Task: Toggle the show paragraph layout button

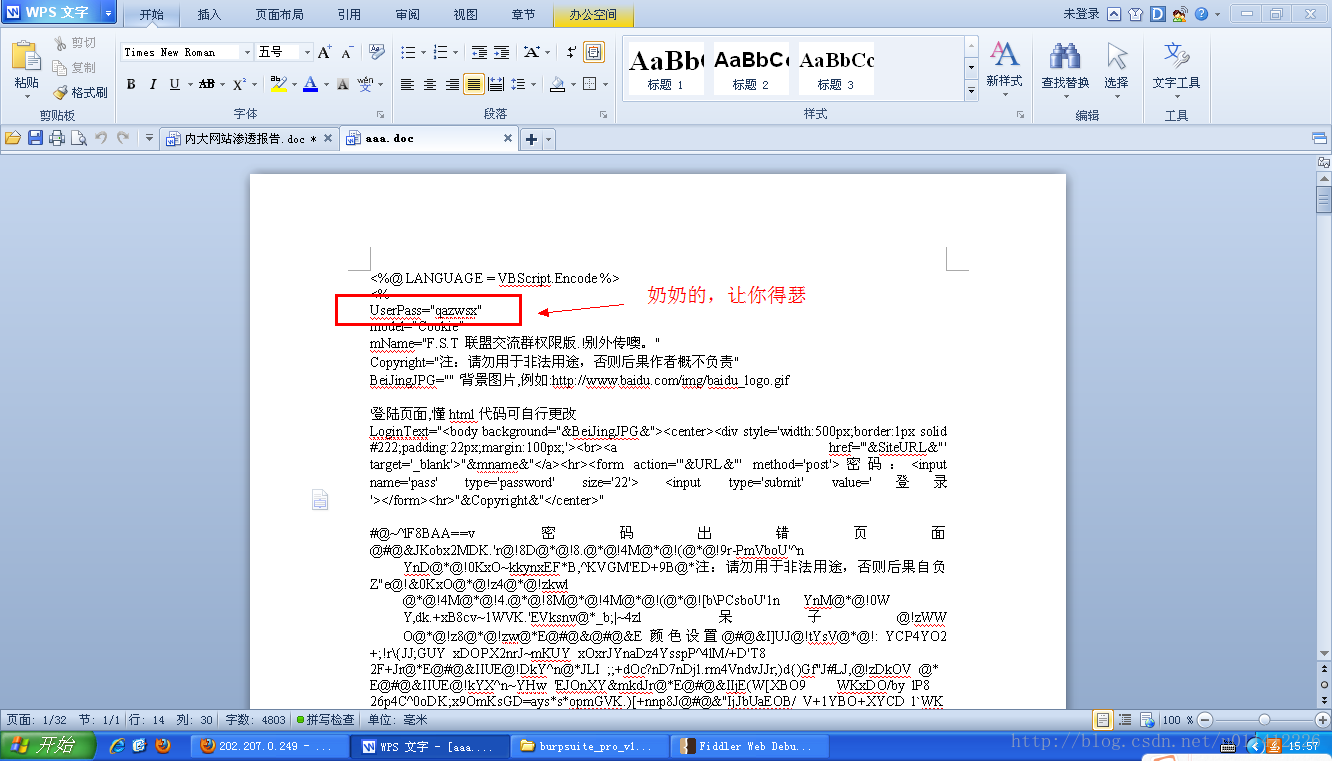Action: click(x=594, y=52)
